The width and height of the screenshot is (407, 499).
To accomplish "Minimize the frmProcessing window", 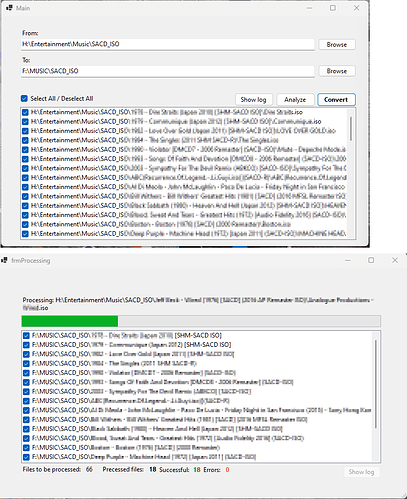I will click(x=348, y=260).
